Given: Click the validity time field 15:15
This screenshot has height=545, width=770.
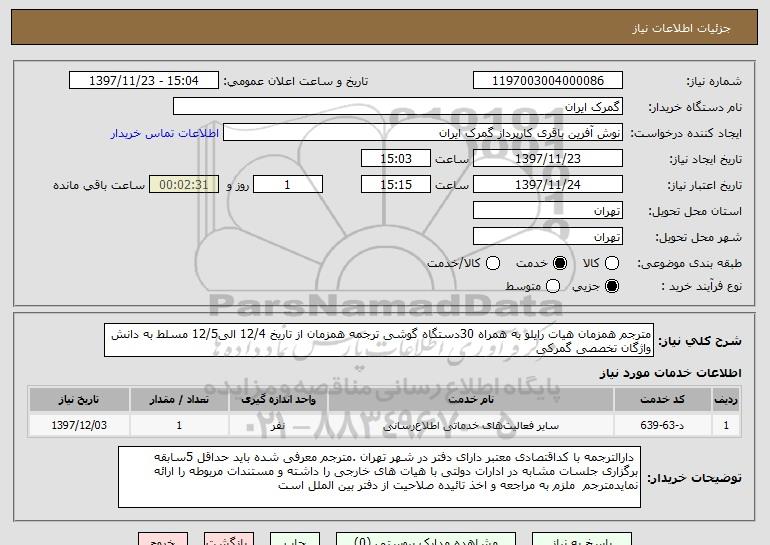Looking at the screenshot, I should click(396, 185).
